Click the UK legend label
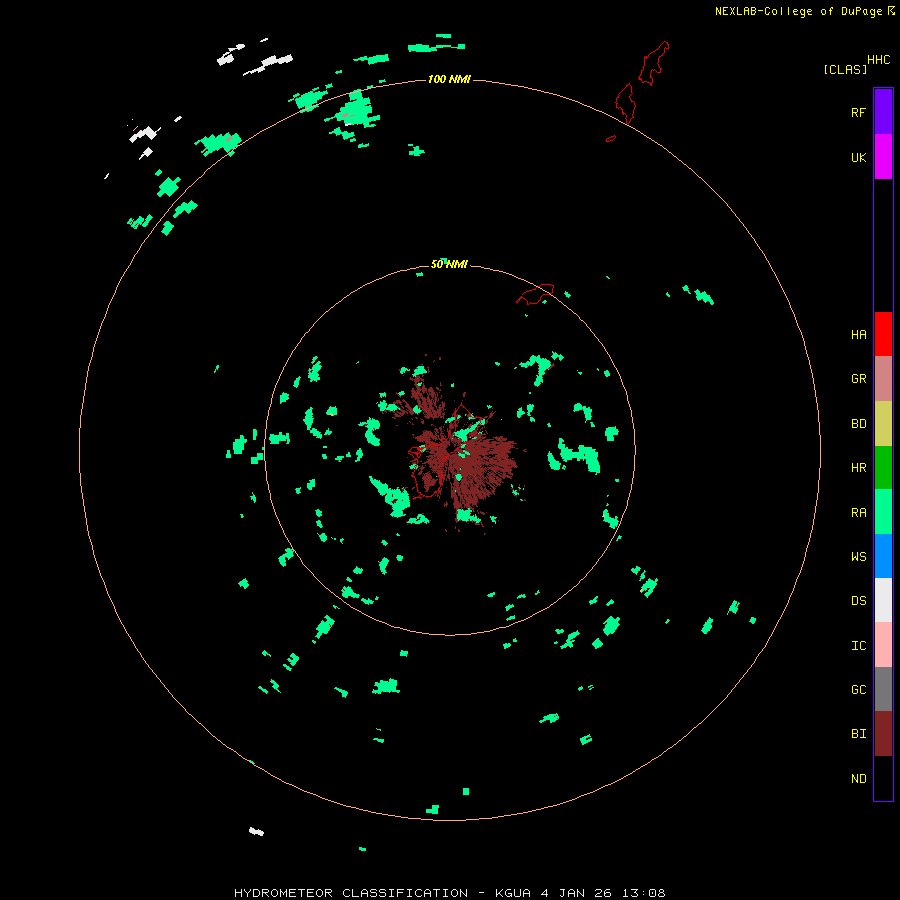 click(x=858, y=157)
